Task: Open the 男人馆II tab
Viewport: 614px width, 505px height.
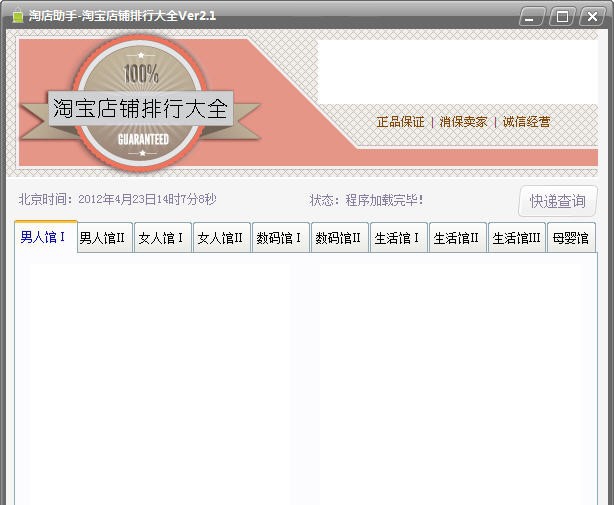Action: tap(105, 238)
